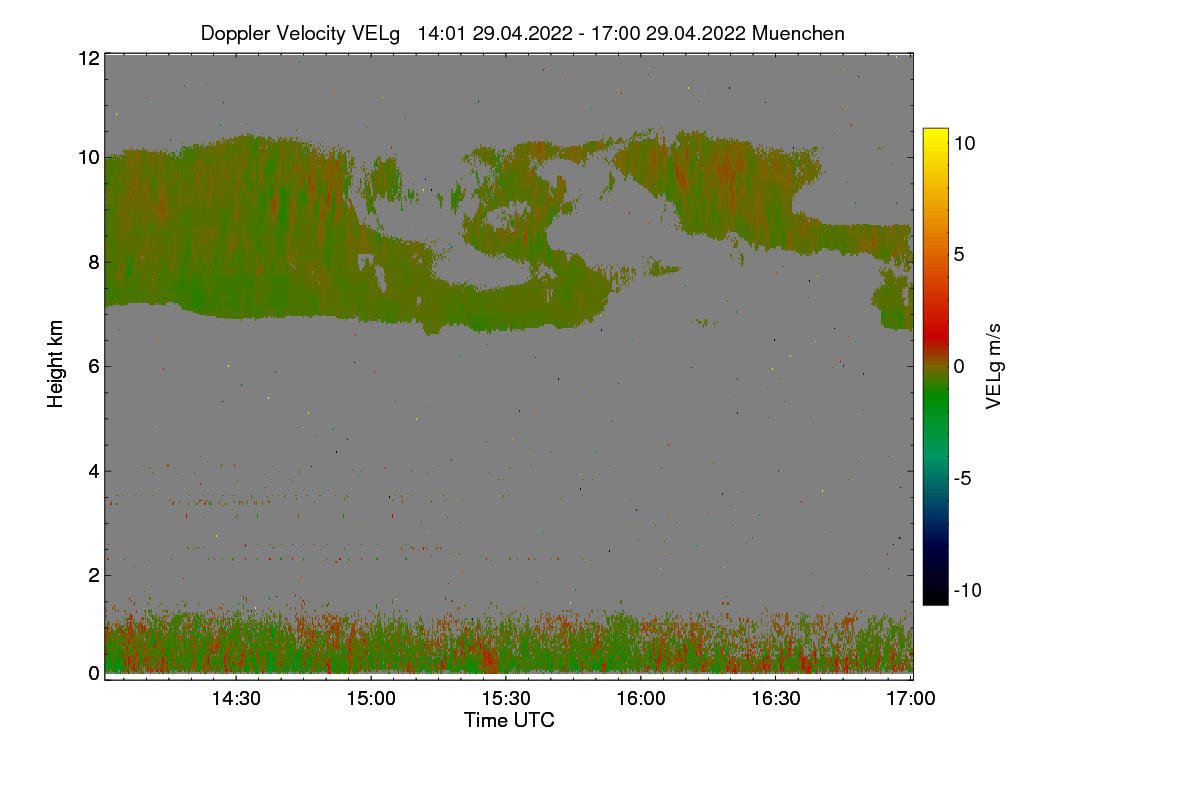Screen dimensions: 1200x800
Task: Click the velocity colorbar scale
Action: (x=935, y=366)
